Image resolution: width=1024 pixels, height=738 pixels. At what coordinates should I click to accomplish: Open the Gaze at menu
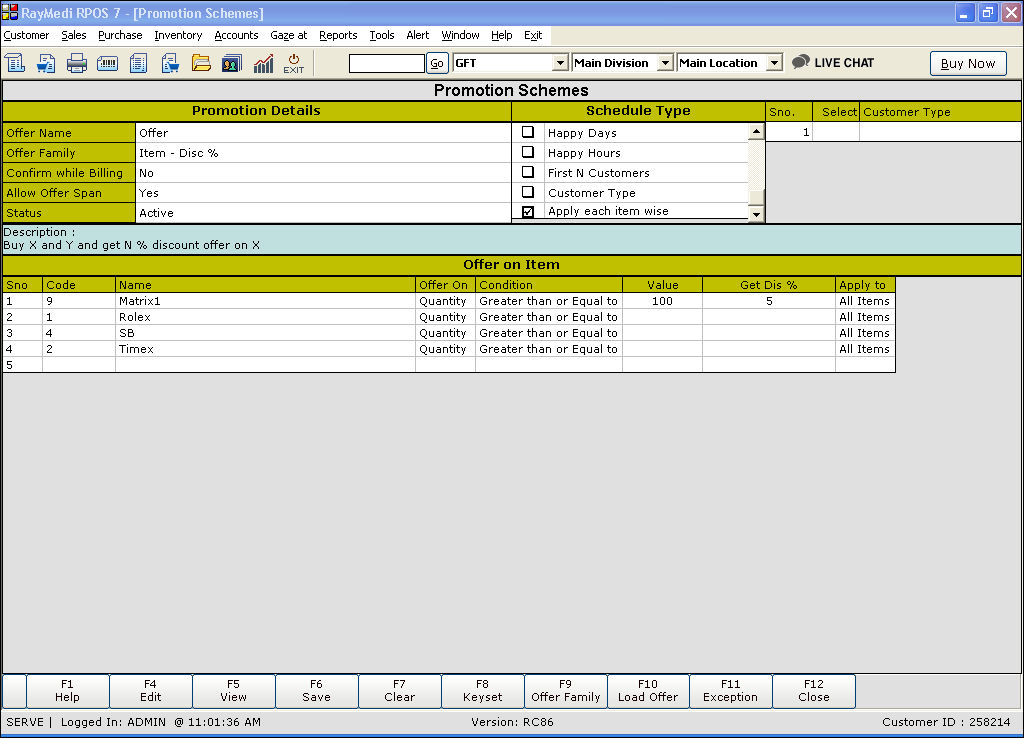point(289,35)
